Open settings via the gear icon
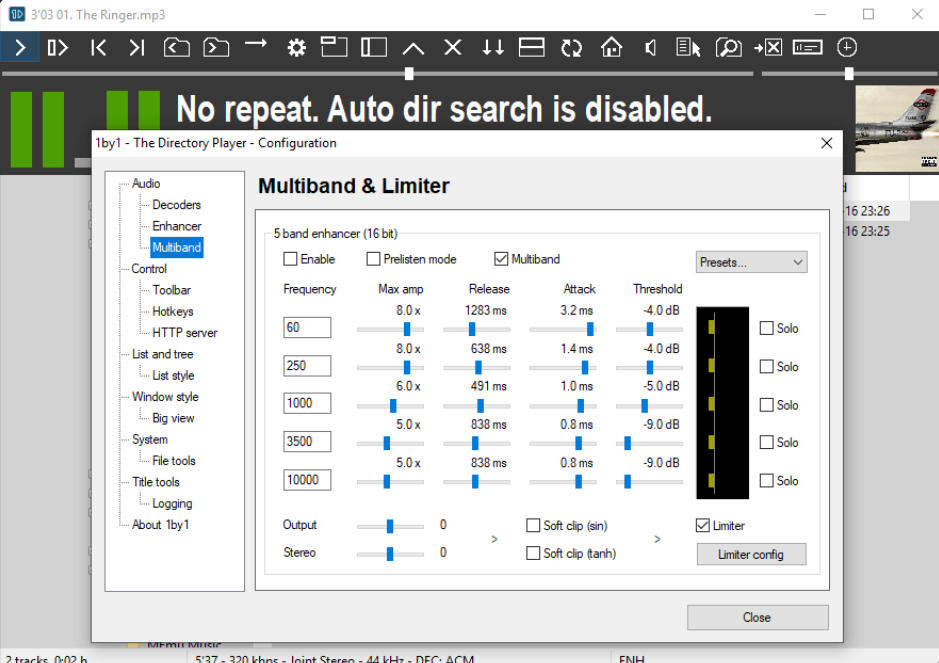 point(296,47)
